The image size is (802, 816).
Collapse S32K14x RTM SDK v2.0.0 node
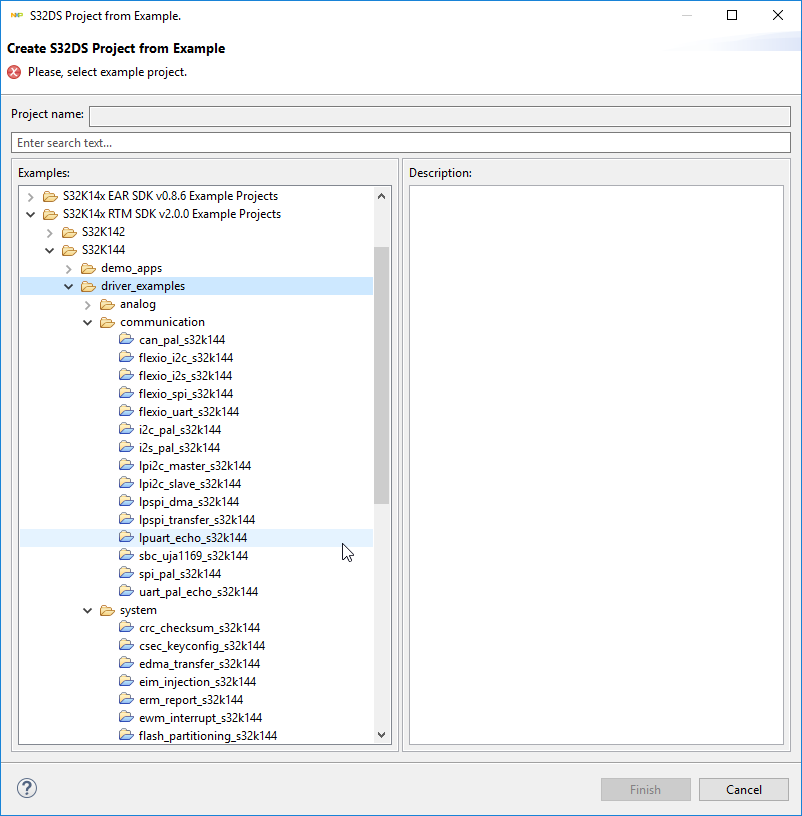click(30, 214)
